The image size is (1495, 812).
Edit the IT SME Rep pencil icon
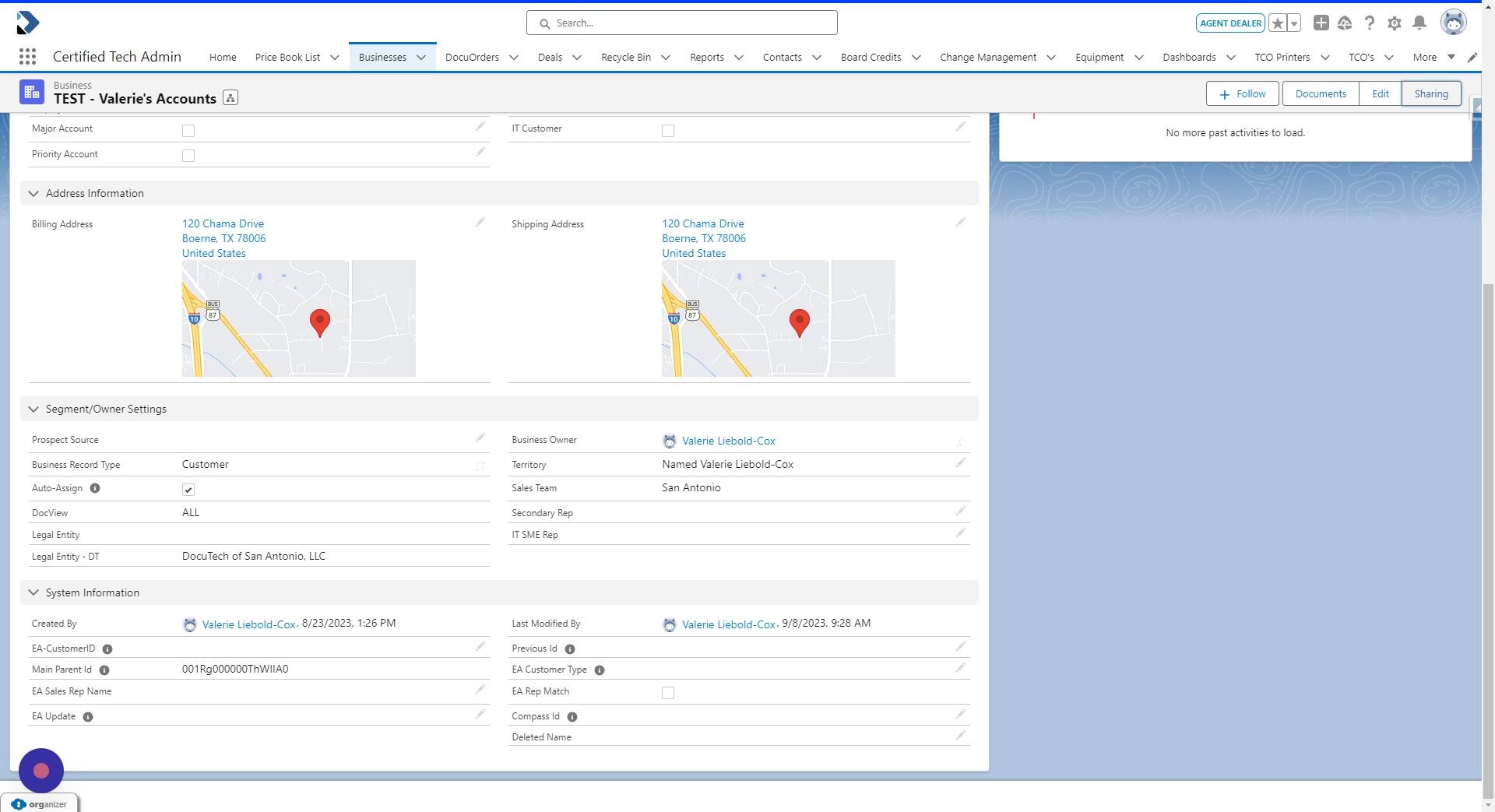click(x=961, y=533)
